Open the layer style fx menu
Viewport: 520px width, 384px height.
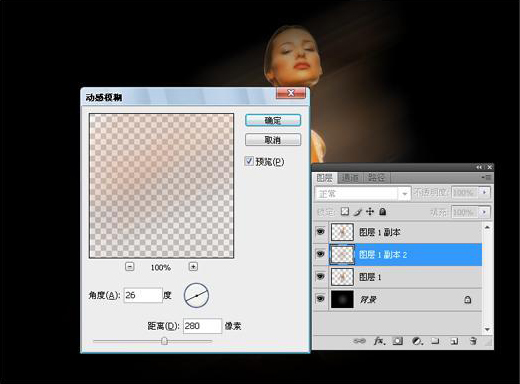click(x=379, y=341)
